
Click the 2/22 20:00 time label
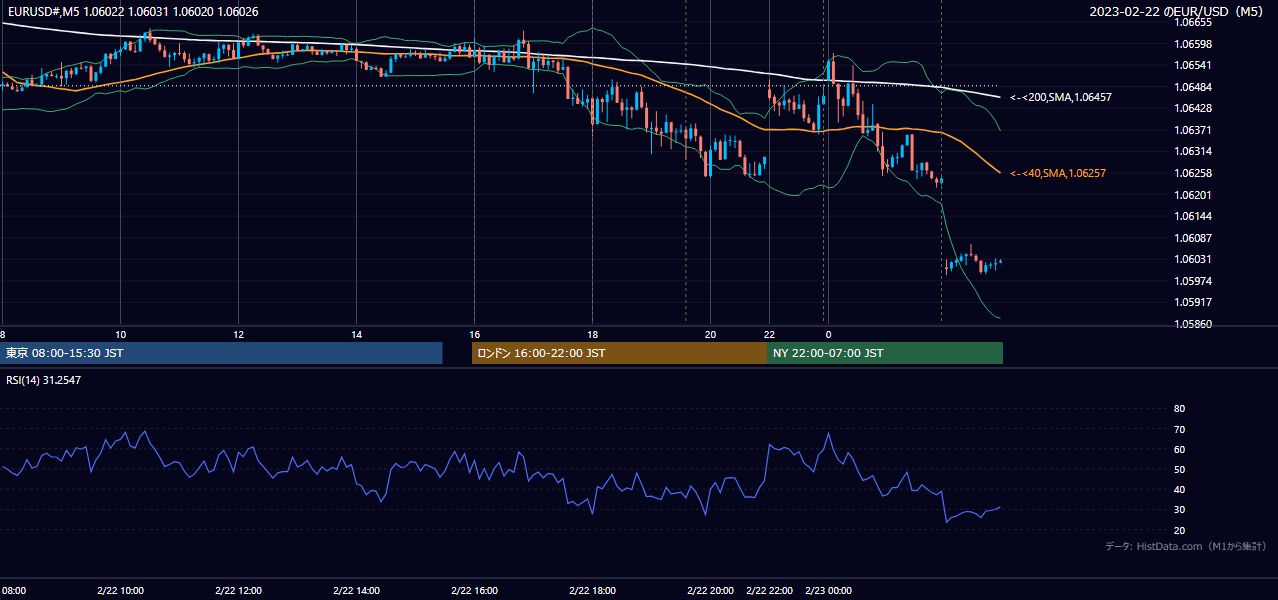click(711, 590)
